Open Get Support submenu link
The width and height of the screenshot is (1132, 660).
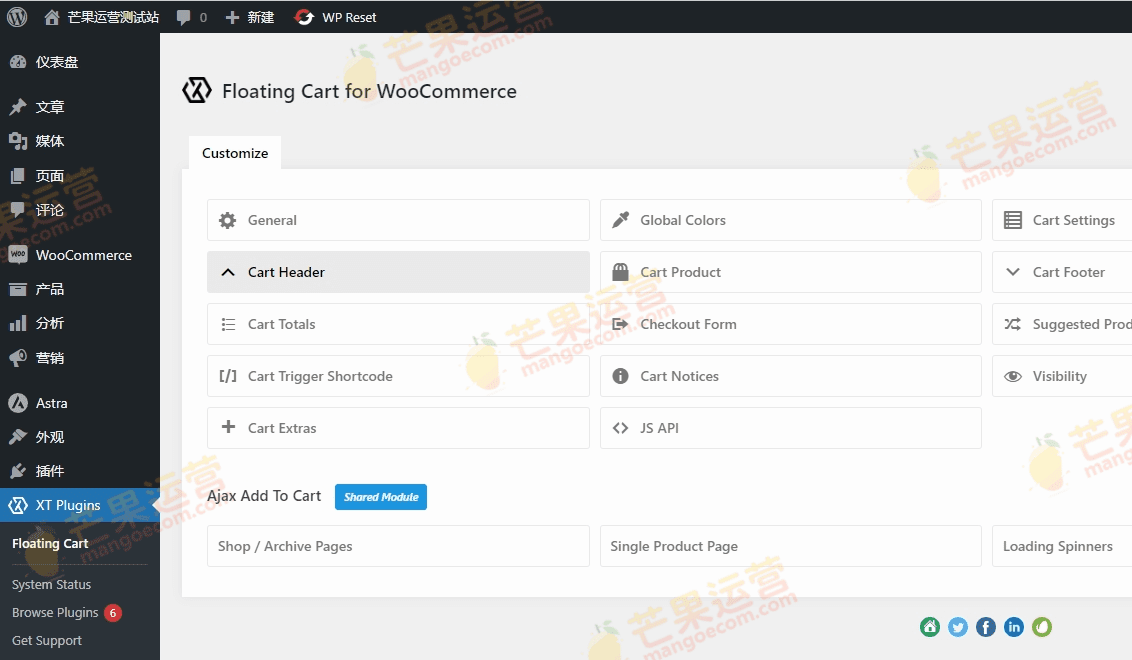47,641
